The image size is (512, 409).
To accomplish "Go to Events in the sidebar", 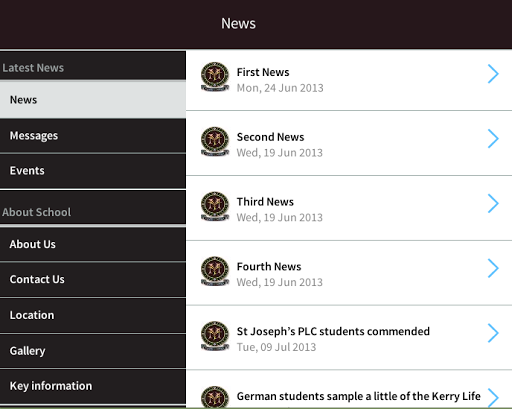I will tap(93, 171).
